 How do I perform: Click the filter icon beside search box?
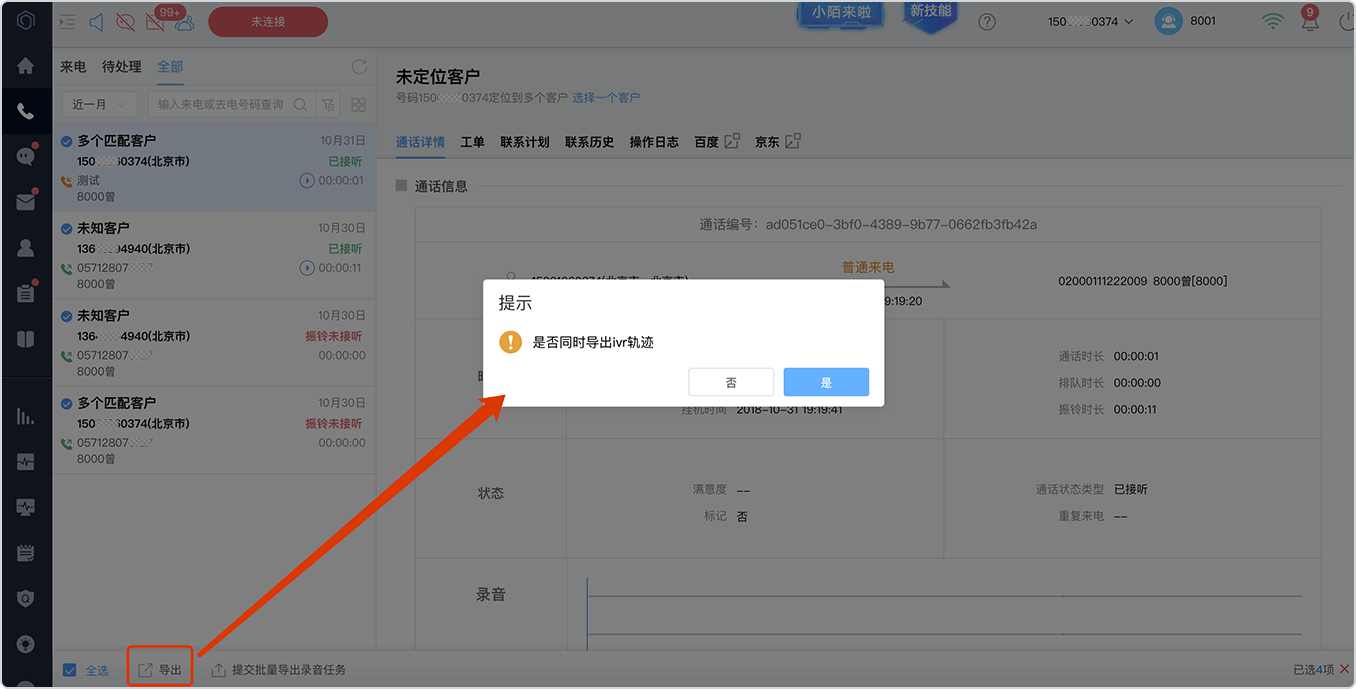(328, 105)
